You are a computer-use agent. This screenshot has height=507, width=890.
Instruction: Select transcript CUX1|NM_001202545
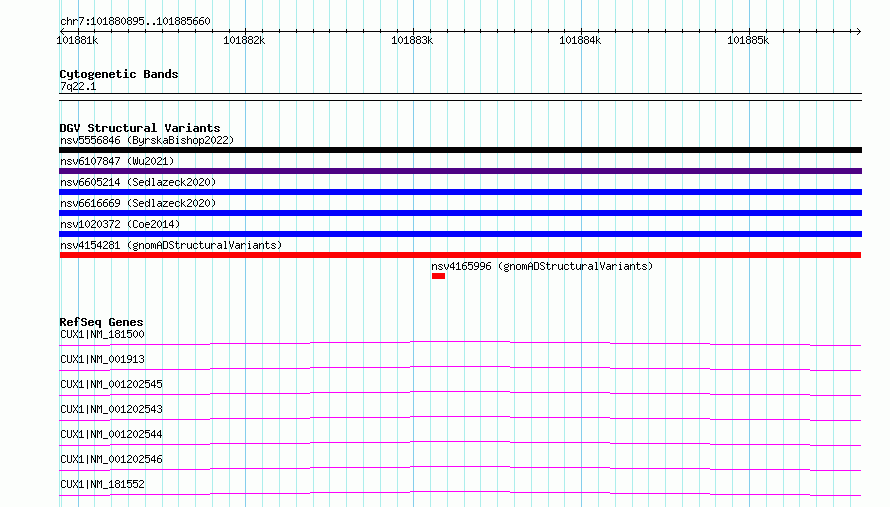pos(111,384)
